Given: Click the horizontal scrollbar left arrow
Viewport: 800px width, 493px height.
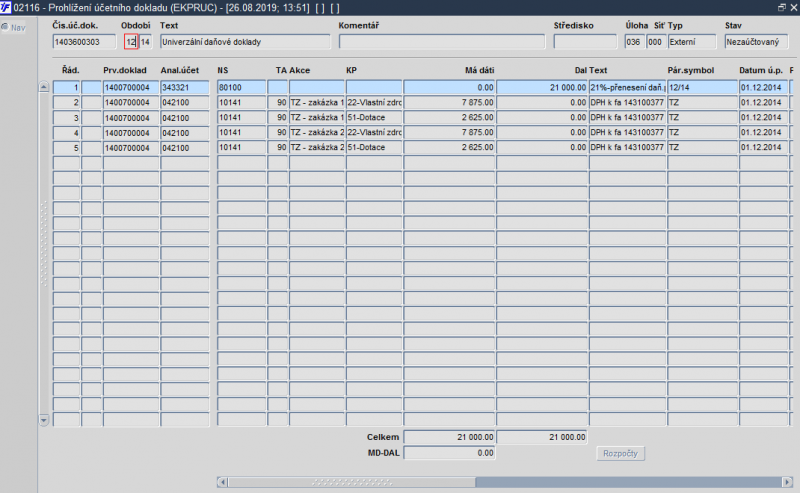Looking at the screenshot, I should coord(222,482).
